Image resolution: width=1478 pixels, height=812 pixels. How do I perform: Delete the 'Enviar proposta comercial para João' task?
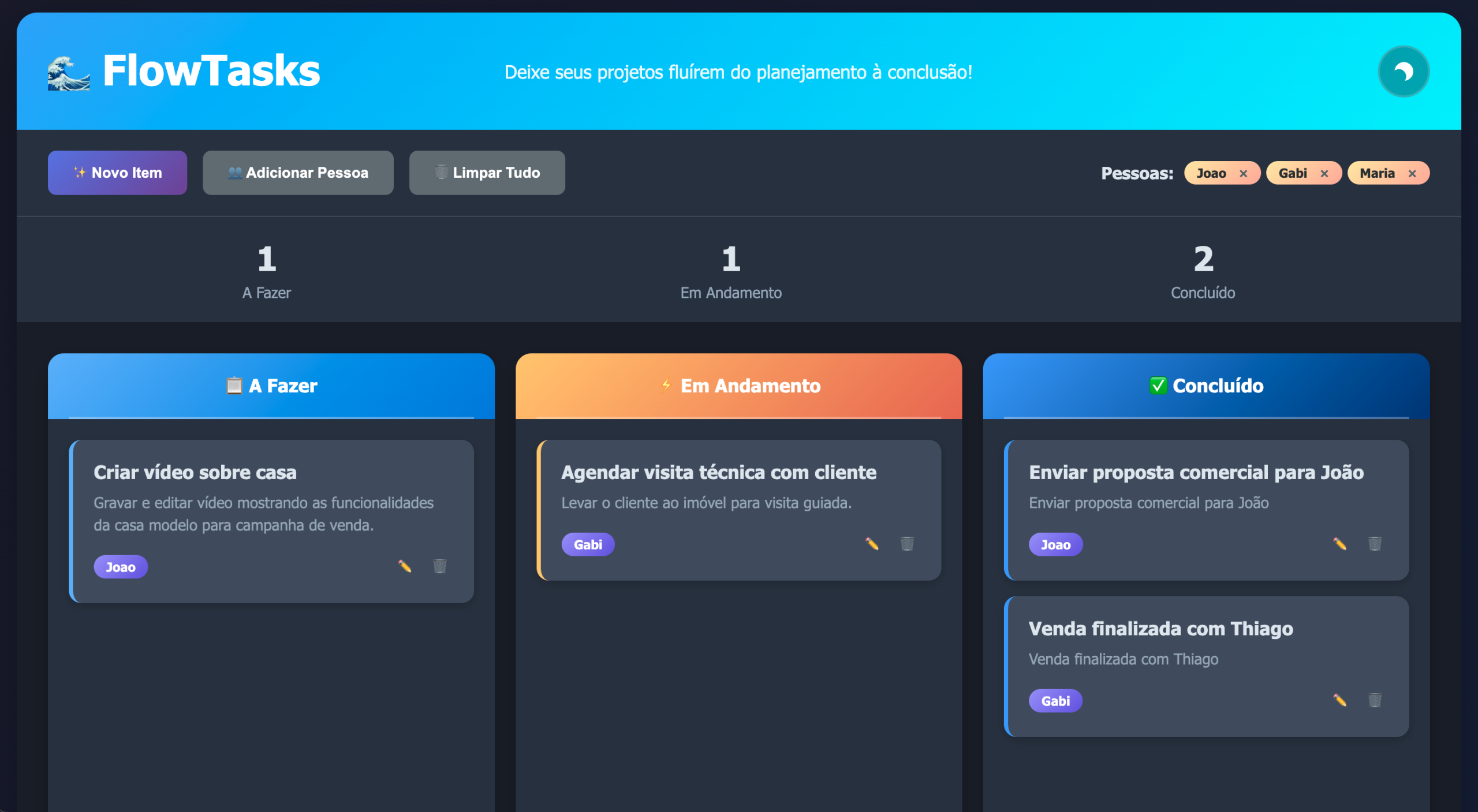(x=1374, y=544)
